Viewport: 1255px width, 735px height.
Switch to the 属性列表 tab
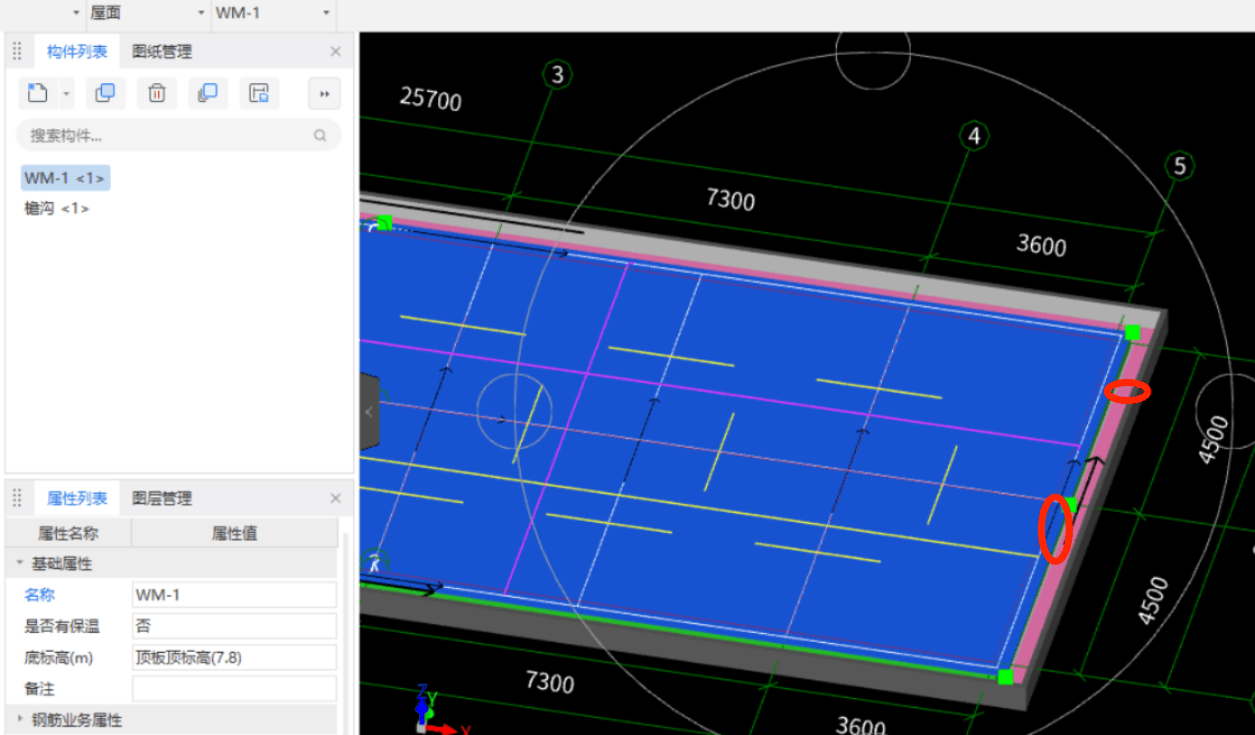tap(77, 498)
